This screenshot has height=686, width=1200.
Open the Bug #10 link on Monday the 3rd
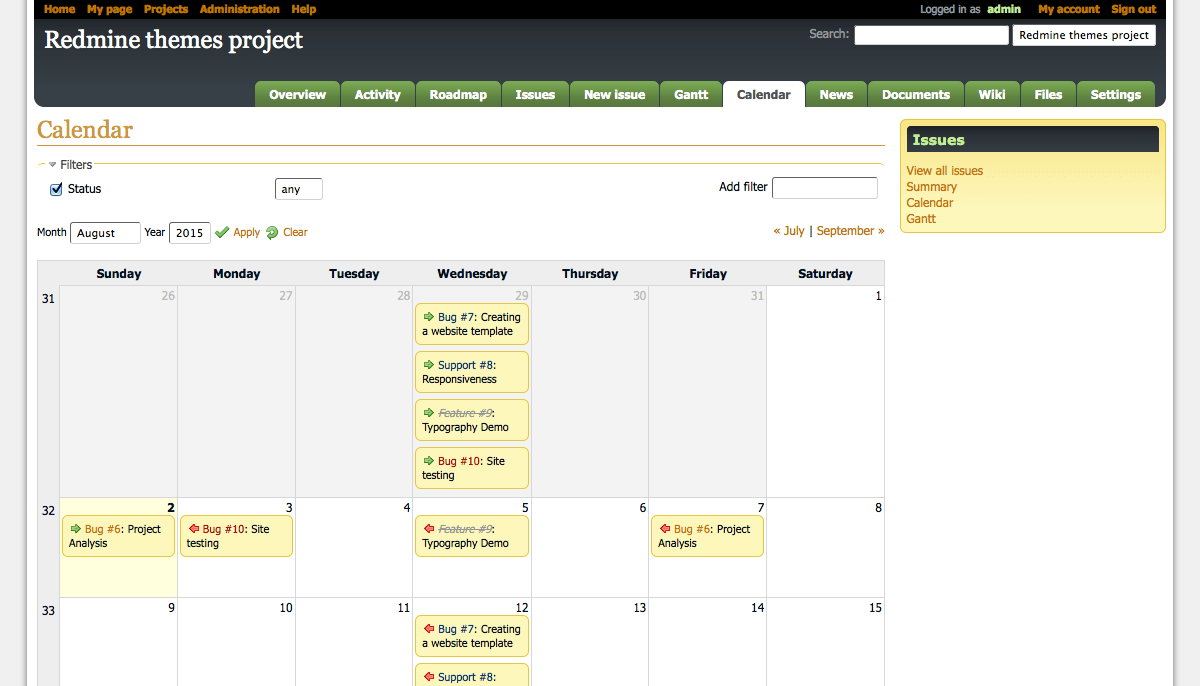point(224,529)
